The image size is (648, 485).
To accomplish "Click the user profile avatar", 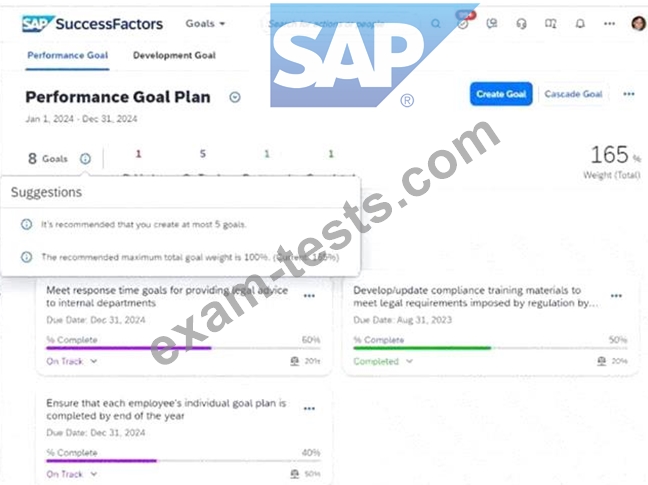I will pyautogui.click(x=638, y=24).
